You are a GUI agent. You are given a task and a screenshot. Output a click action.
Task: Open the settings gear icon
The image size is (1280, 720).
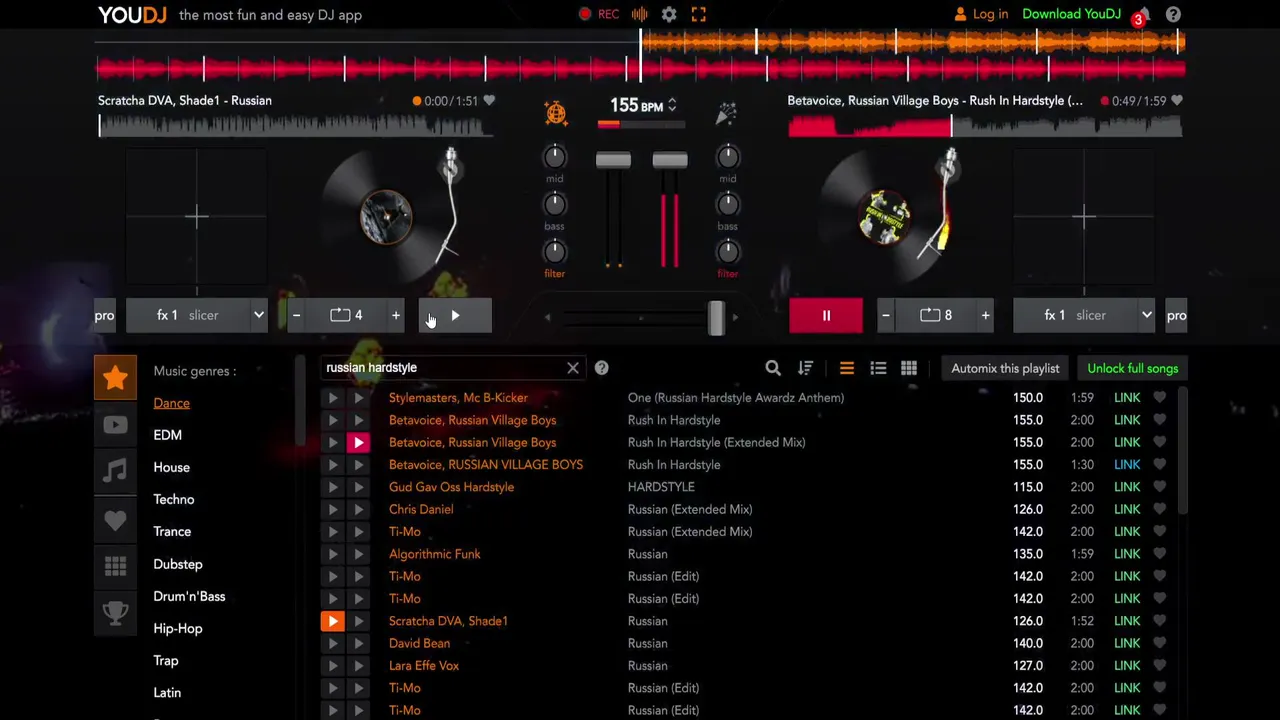669,14
